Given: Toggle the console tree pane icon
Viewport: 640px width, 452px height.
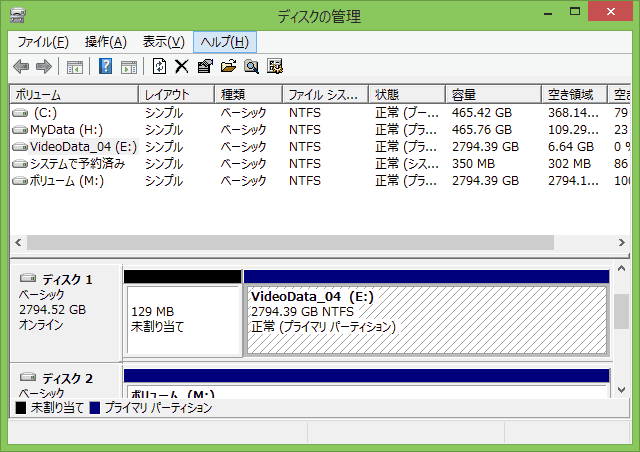Looking at the screenshot, I should [74, 67].
